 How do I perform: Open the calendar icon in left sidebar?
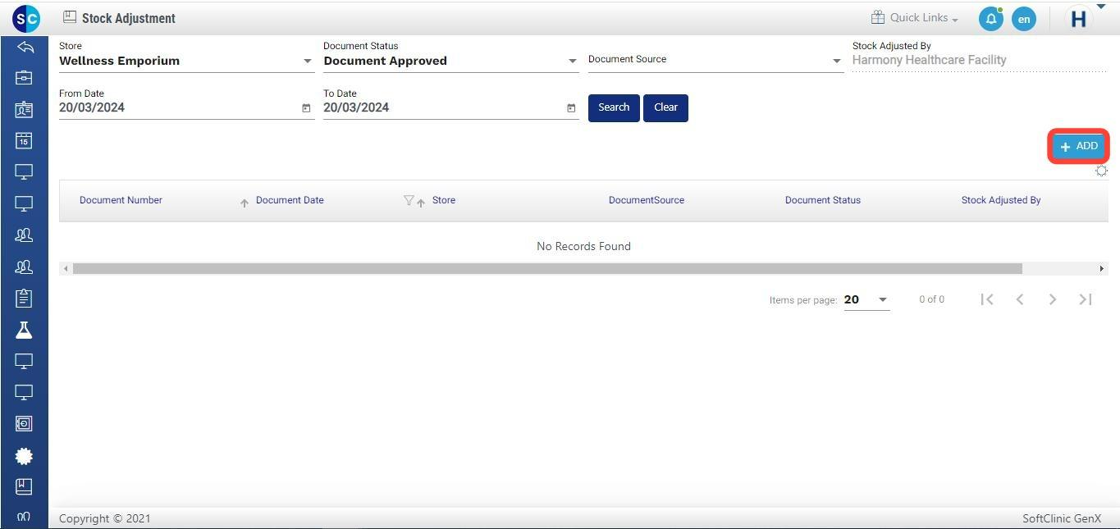(24, 141)
